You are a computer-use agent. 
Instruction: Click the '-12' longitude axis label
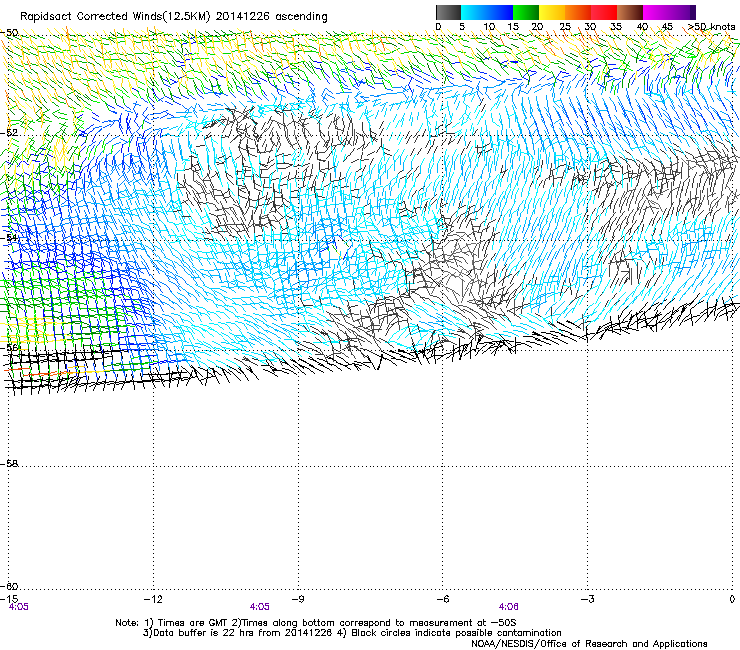tap(153, 599)
